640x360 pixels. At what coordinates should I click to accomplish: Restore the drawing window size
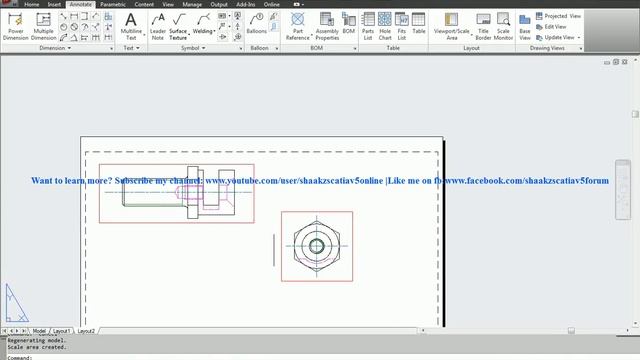pyautogui.click(x=616, y=62)
